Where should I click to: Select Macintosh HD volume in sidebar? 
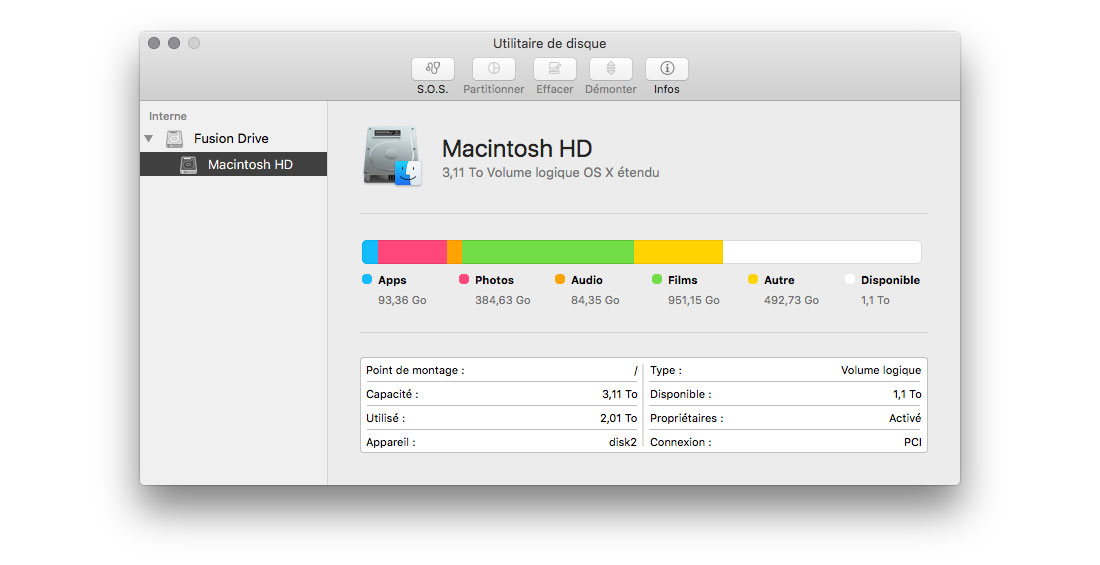(x=234, y=164)
